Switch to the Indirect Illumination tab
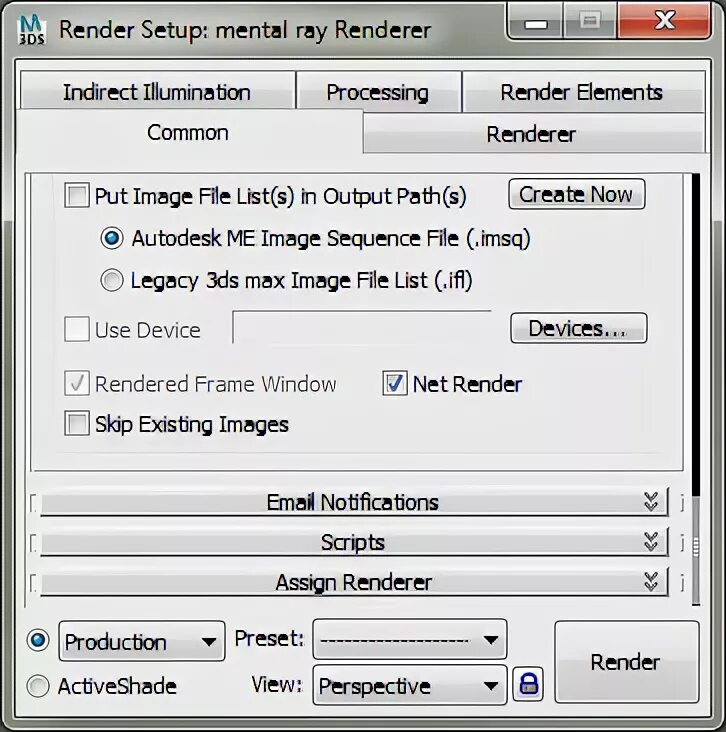Screen dimensions: 726x732 click(x=157, y=92)
